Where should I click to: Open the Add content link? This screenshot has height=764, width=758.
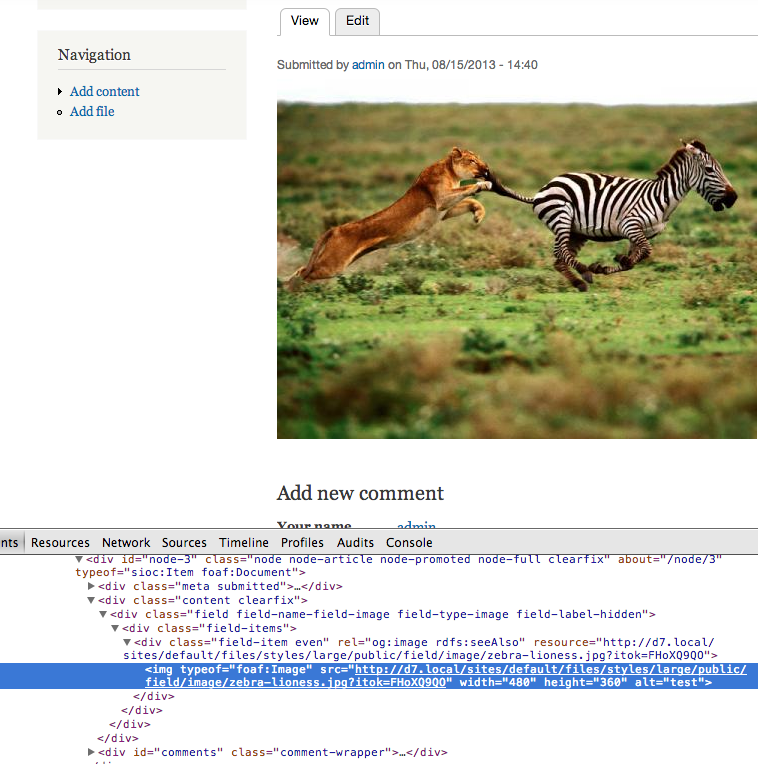(x=104, y=92)
